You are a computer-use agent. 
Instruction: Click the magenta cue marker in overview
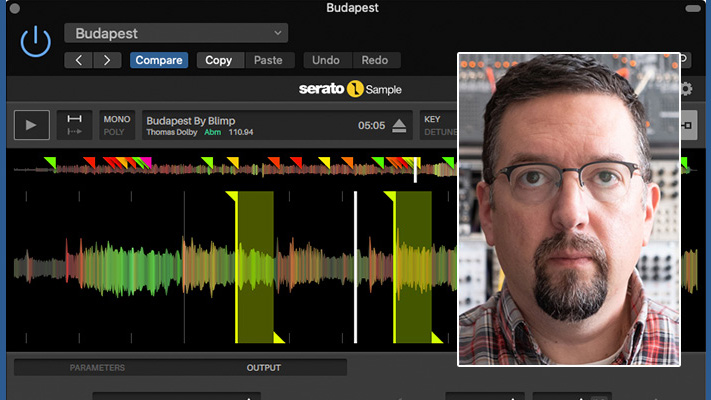pyautogui.click(x=146, y=162)
